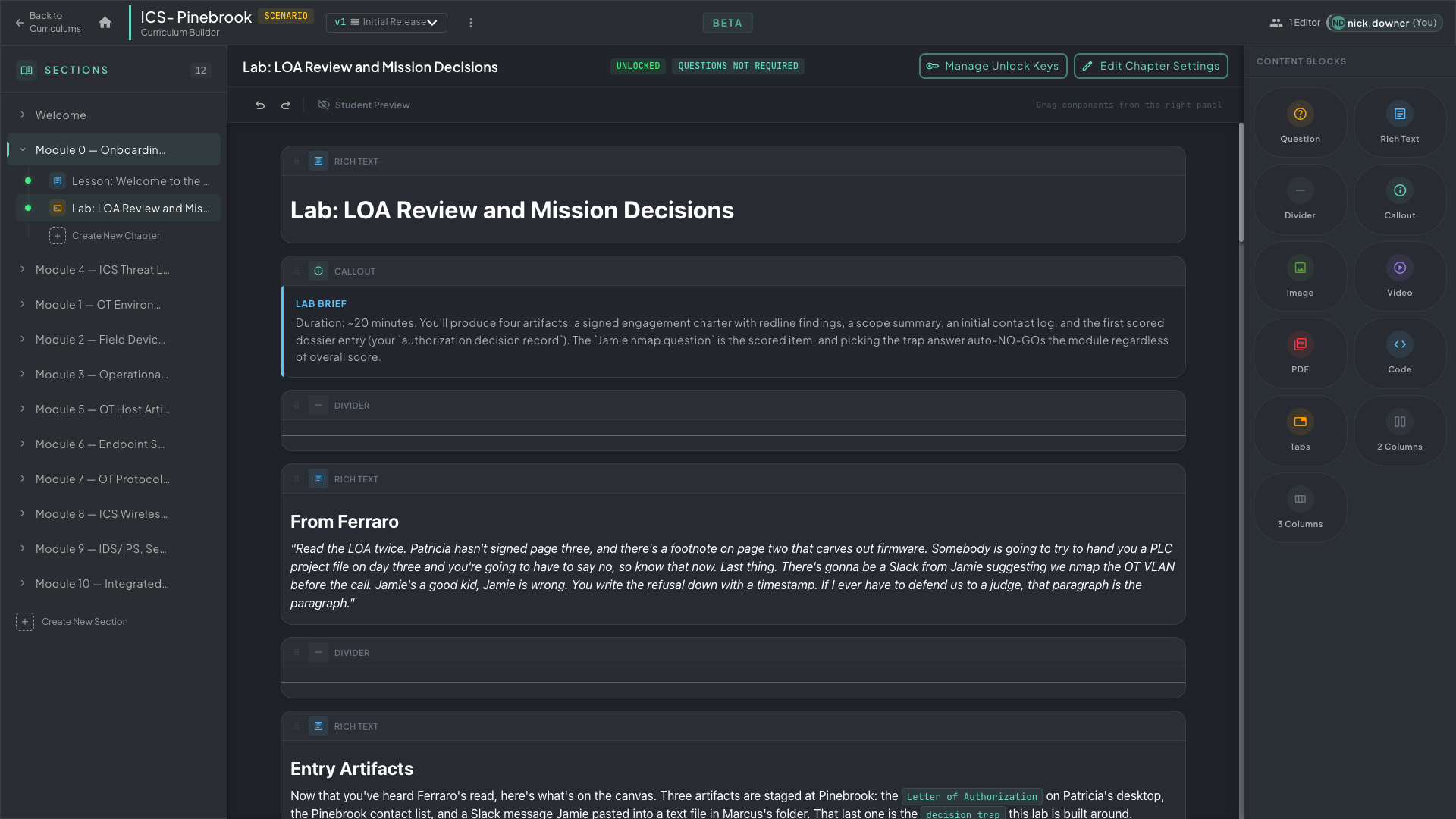Expand Module 1 — OT Environ section
The height and width of the screenshot is (819, 1456).
(23, 304)
